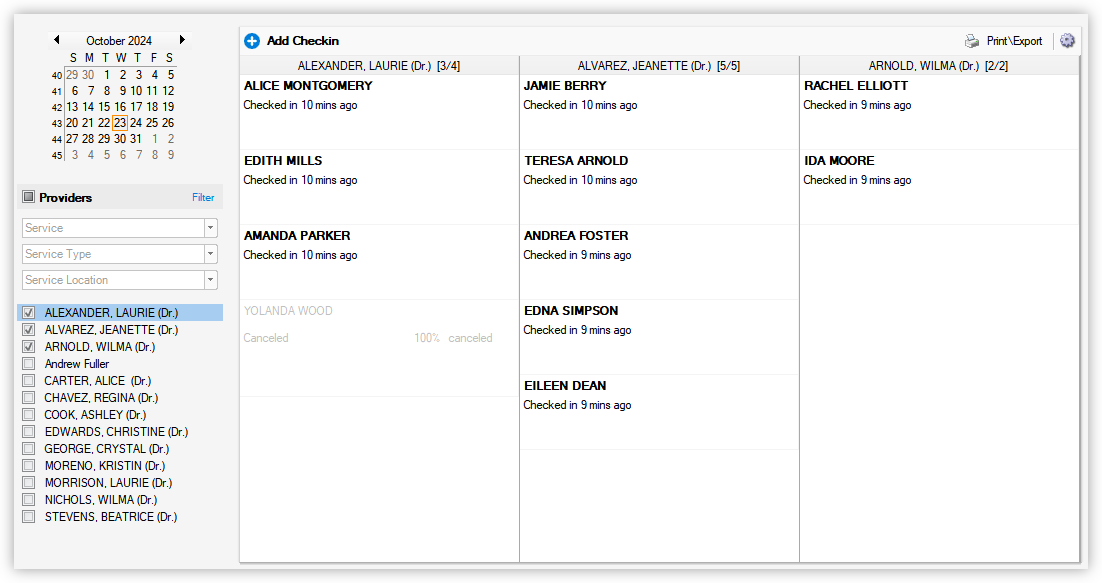Screen dimensions: 1102x583
Task: Enable the CARTER, ALICE provider checkbox
Action: (28, 380)
